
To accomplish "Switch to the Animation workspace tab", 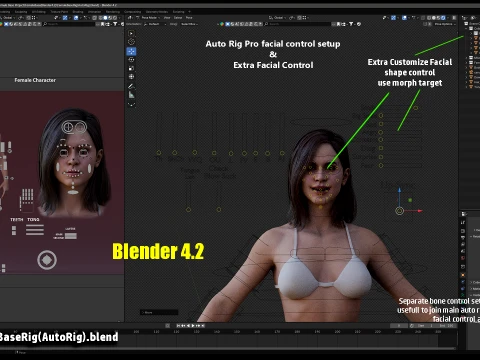I will [x=94, y=12].
